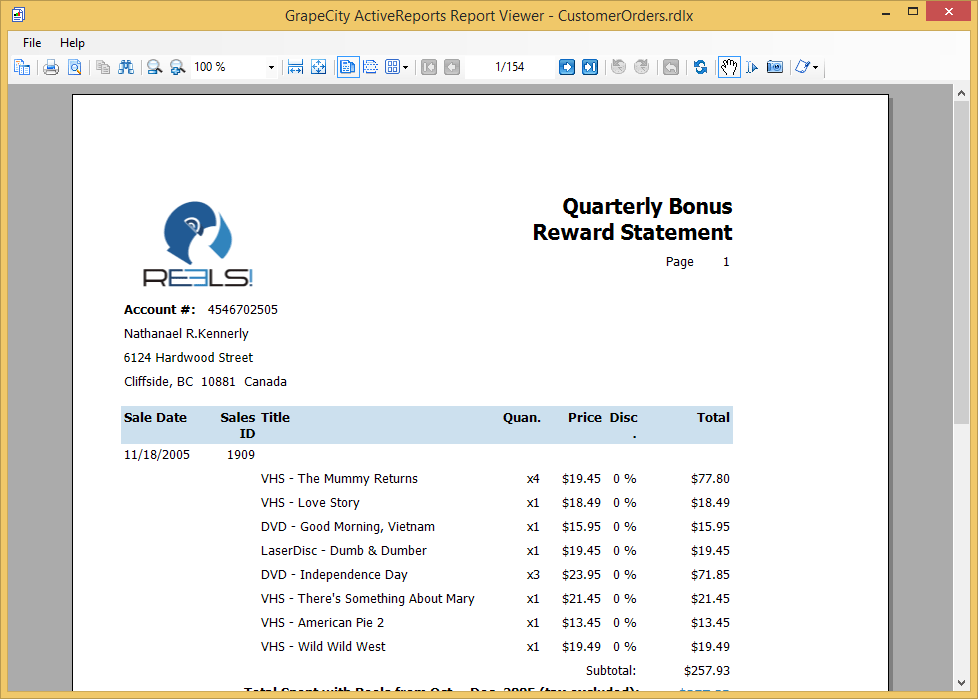Image resolution: width=978 pixels, height=699 pixels.
Task: Jump to last page
Action: (x=590, y=67)
